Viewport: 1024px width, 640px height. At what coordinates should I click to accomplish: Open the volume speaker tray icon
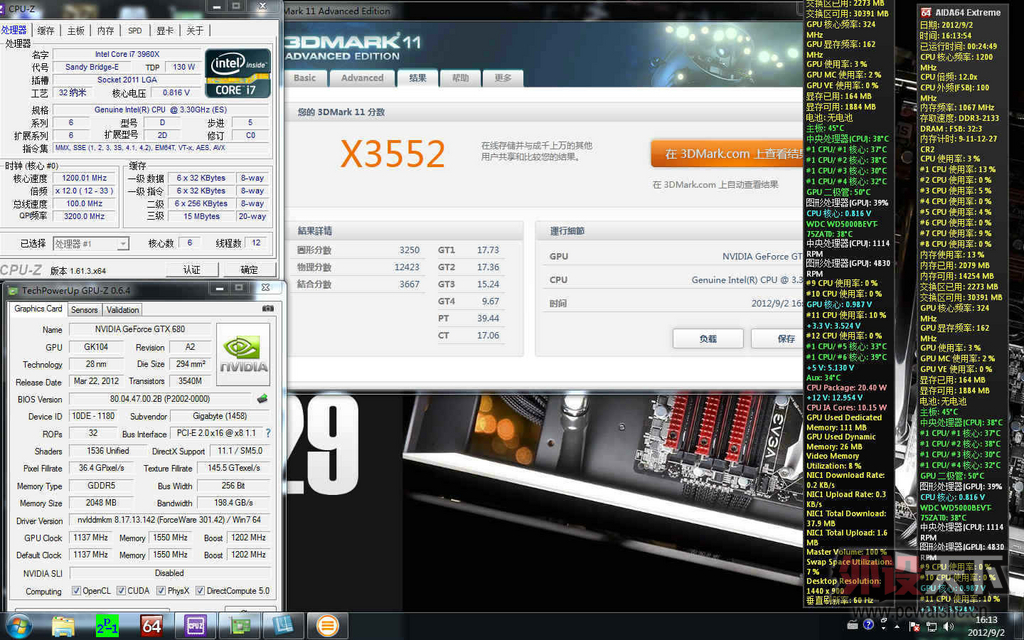click(x=948, y=626)
